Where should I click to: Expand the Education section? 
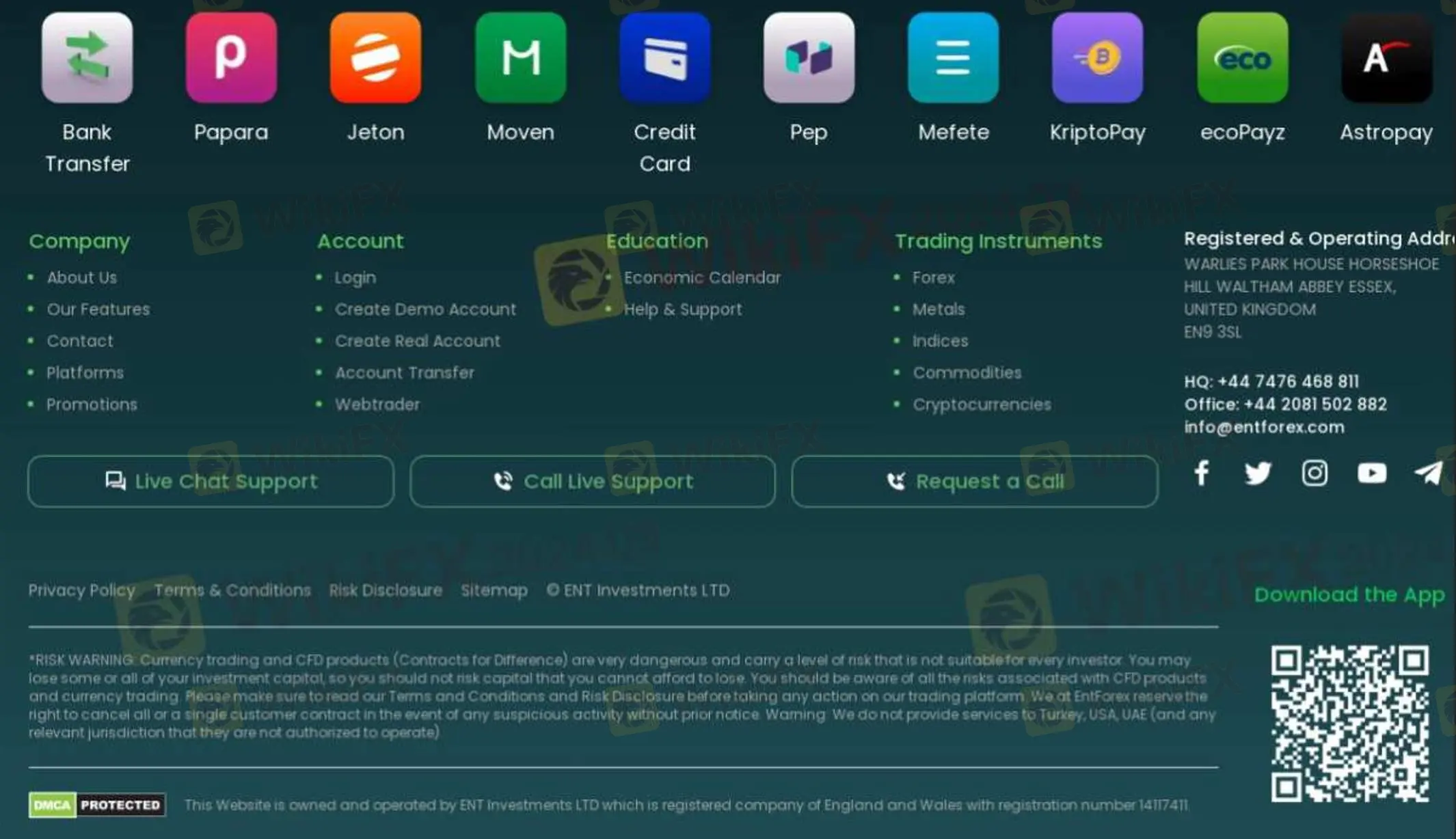point(657,240)
